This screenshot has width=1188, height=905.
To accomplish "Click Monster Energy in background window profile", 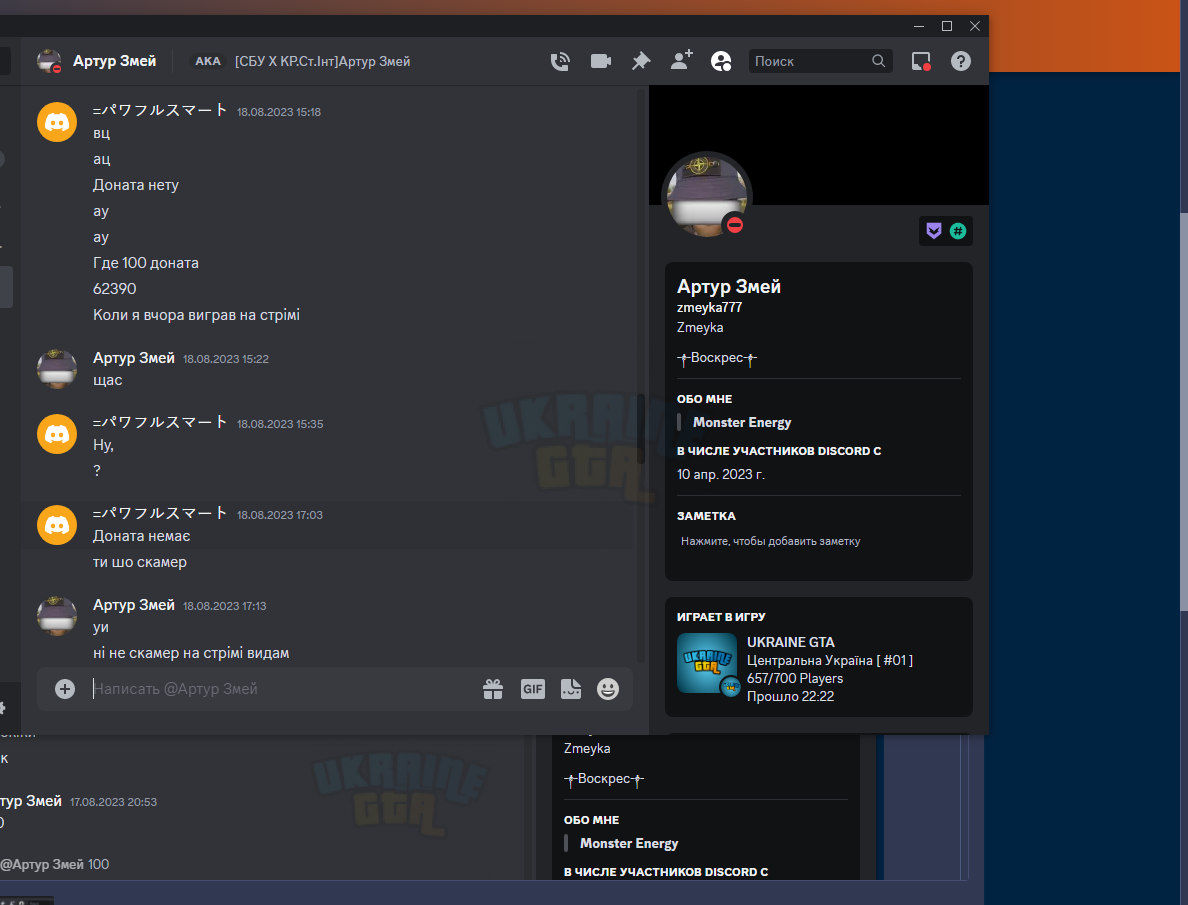I will coord(629,844).
